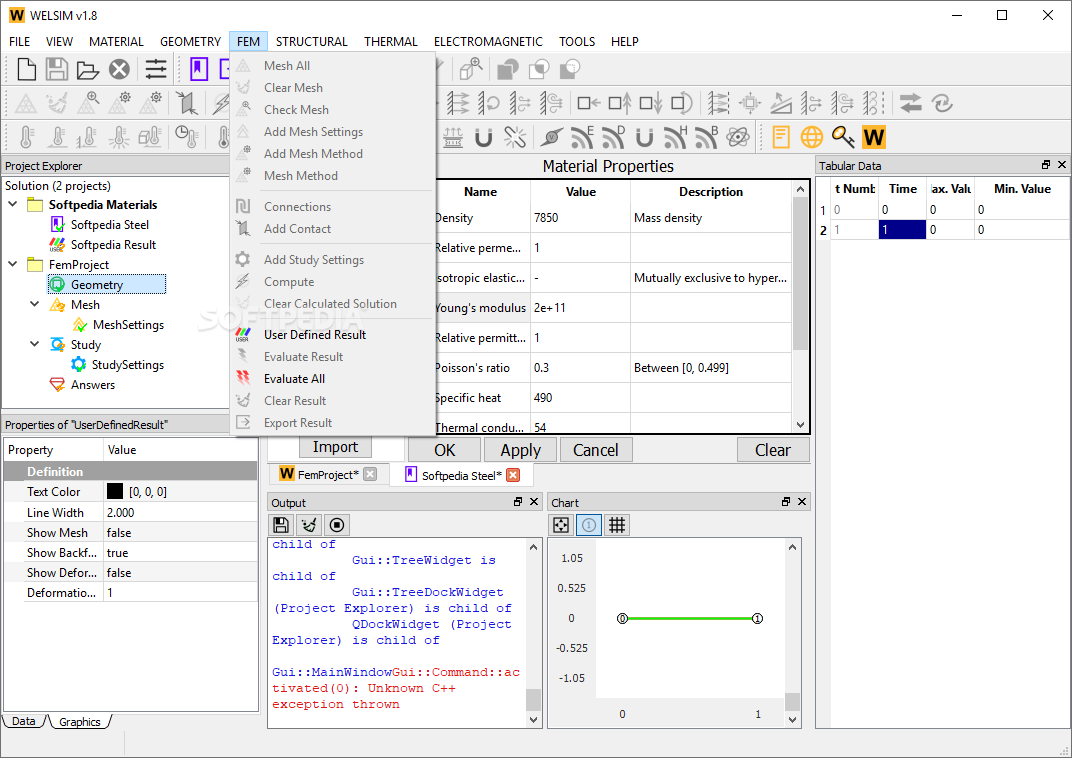Float the Chart panel
This screenshot has width=1072, height=758.
pos(786,502)
